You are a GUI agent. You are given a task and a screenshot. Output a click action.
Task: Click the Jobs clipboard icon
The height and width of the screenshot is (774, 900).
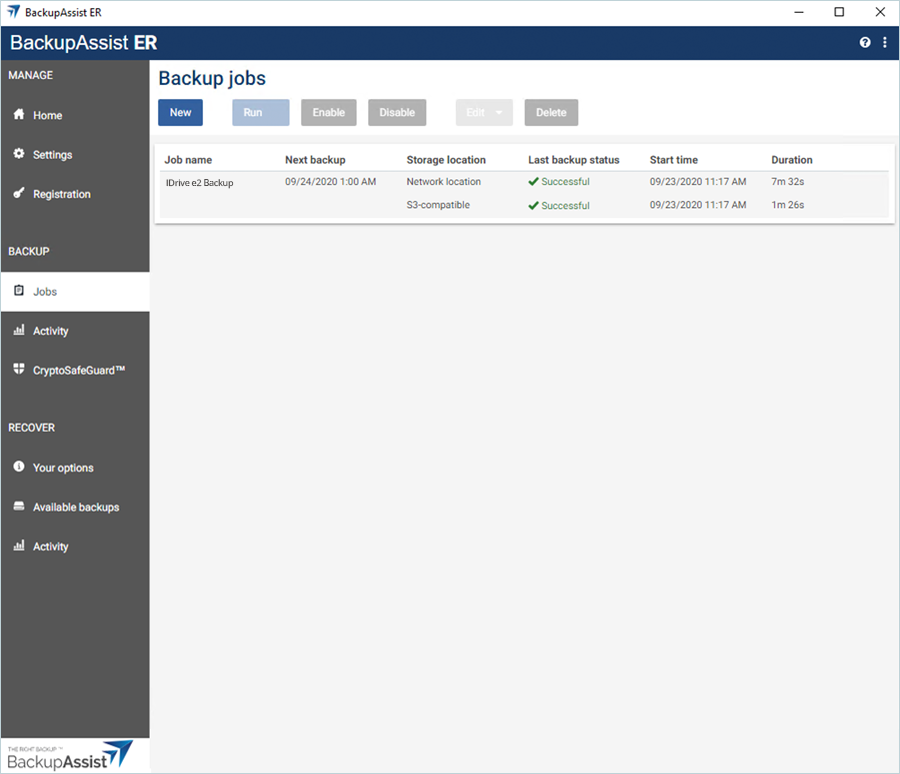tap(18, 291)
